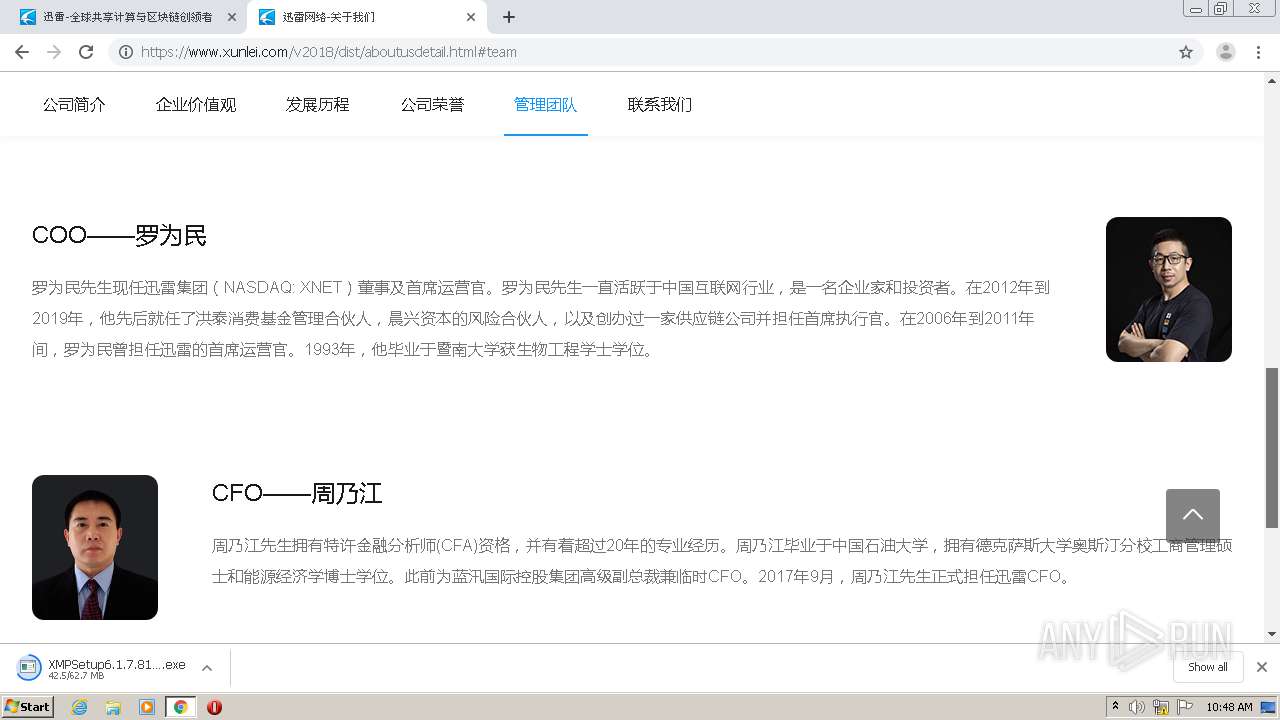Open Windows Explorer folder in taskbar
1280x720 pixels.
pos(113,707)
